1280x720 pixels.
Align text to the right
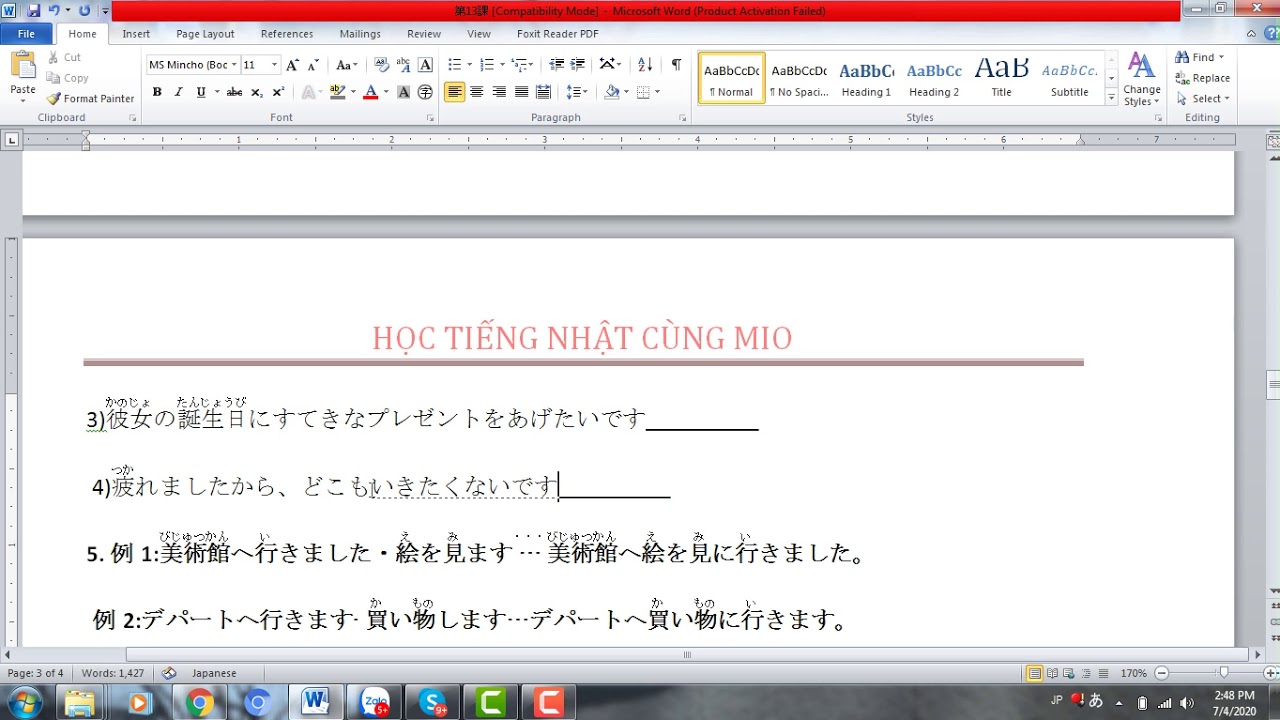point(499,92)
